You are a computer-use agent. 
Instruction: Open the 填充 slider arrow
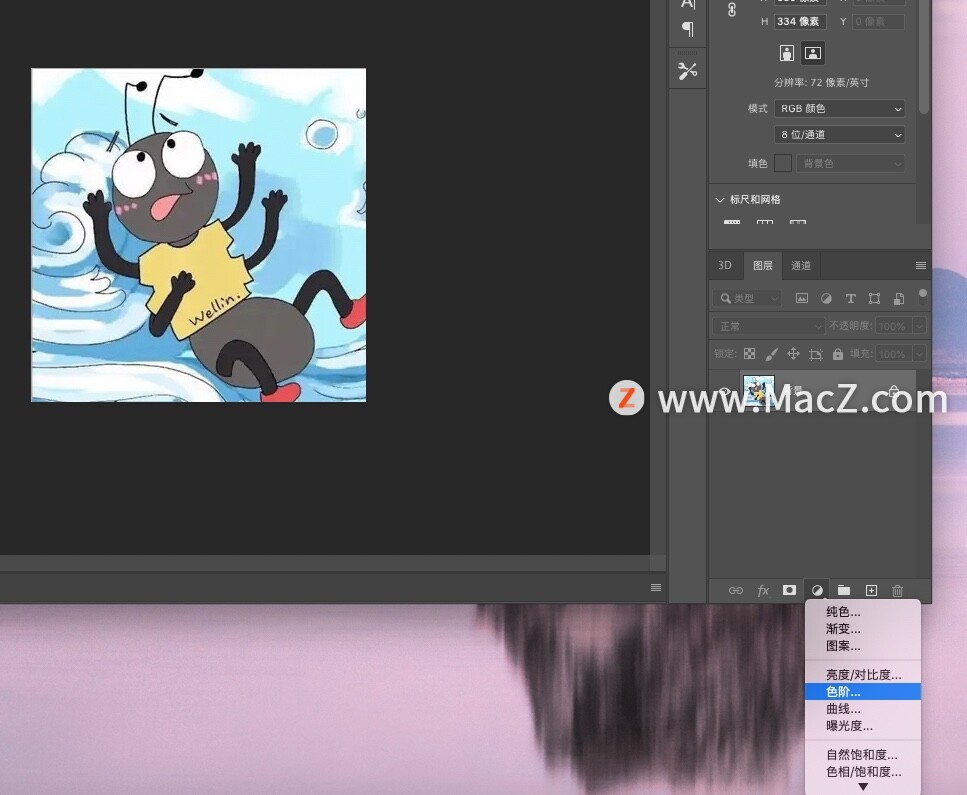point(920,354)
